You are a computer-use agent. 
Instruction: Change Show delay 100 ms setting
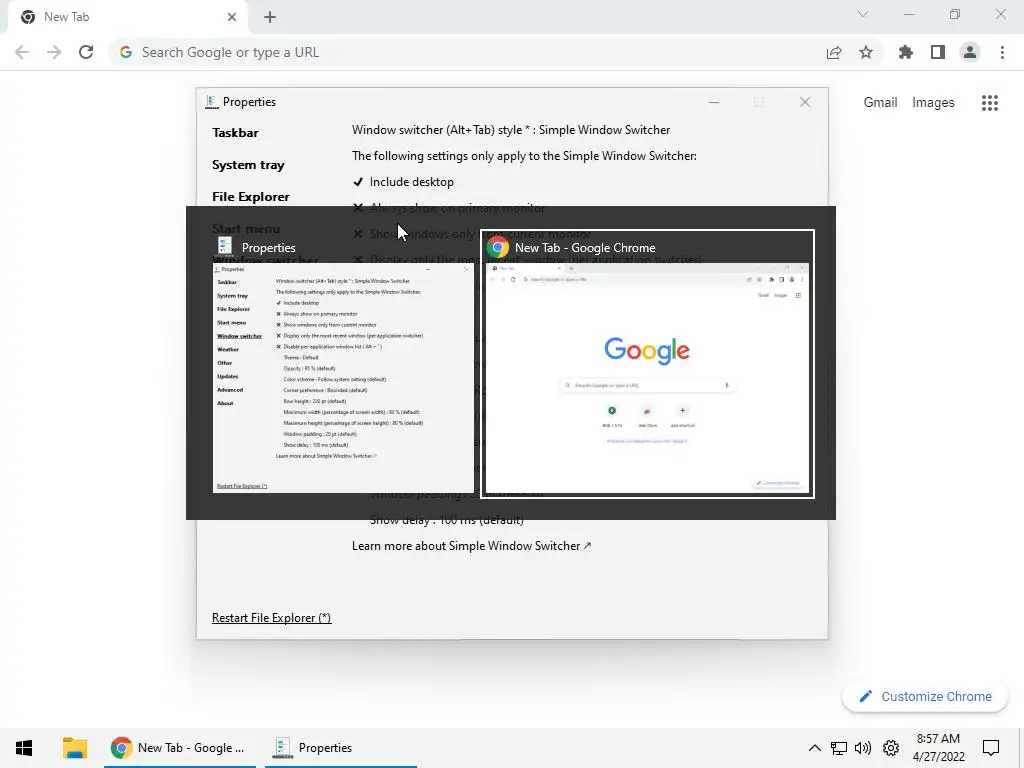click(x=447, y=520)
